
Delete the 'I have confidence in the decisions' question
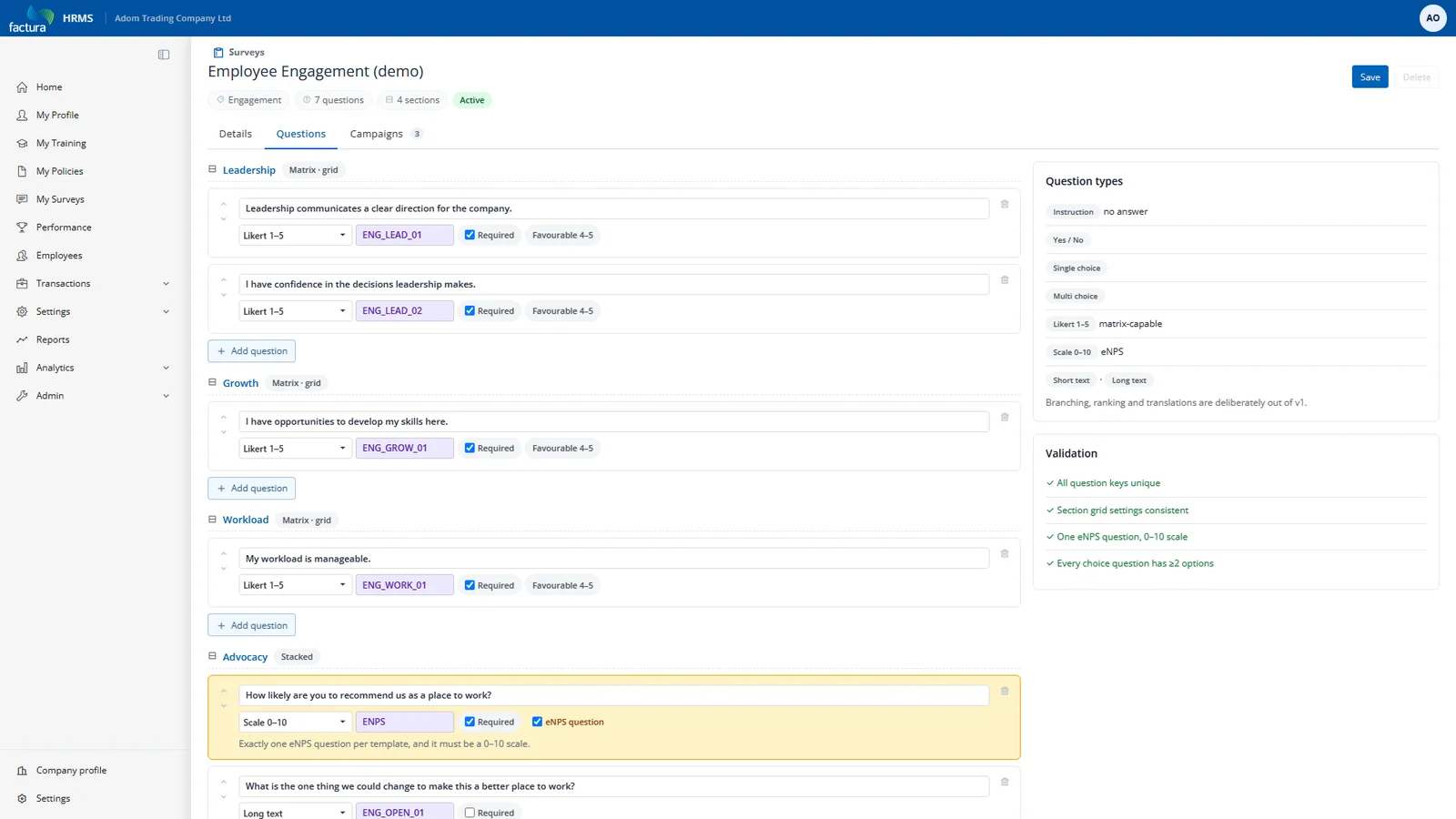(1005, 280)
